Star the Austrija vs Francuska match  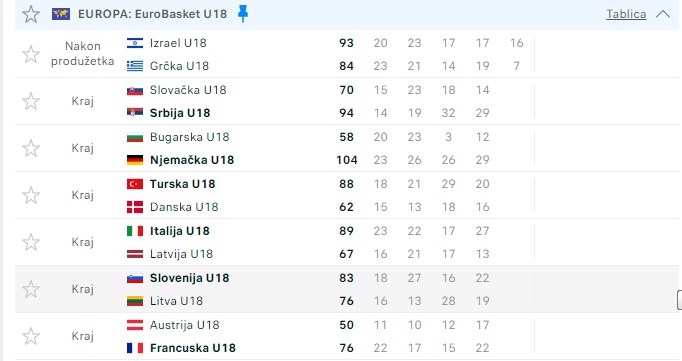pos(31,336)
